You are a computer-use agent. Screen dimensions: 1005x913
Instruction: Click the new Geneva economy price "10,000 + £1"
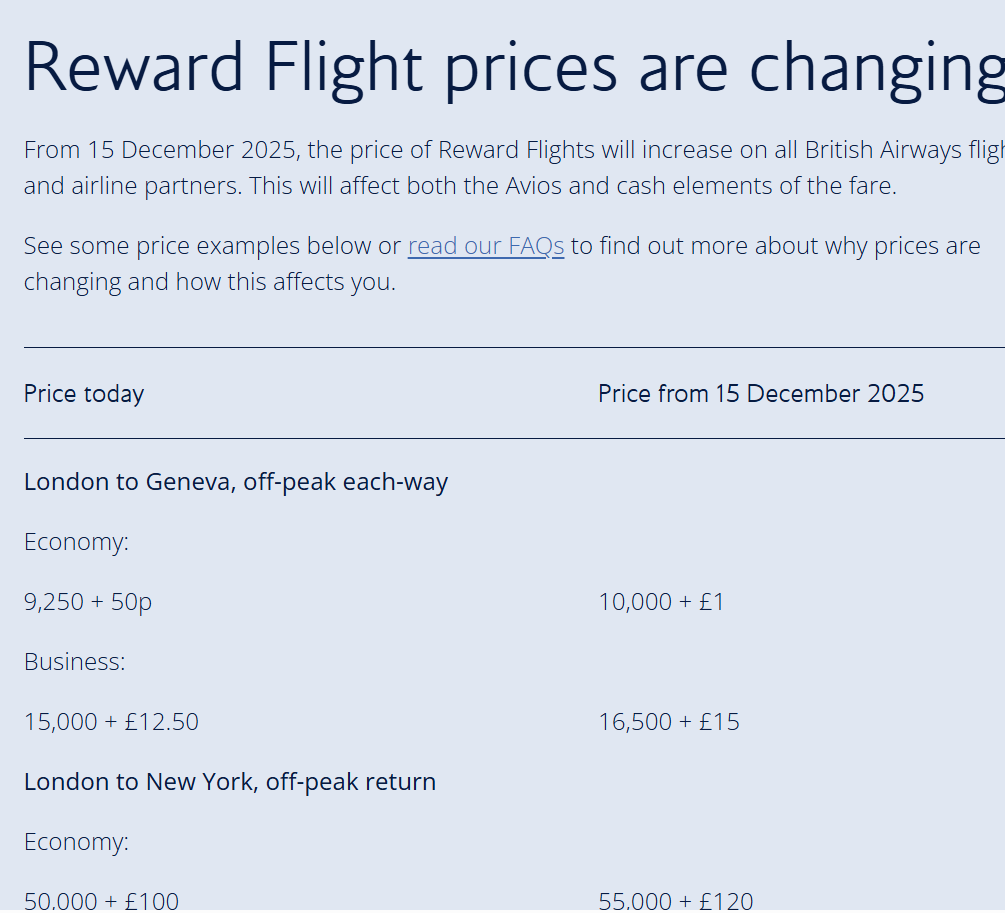(x=661, y=602)
